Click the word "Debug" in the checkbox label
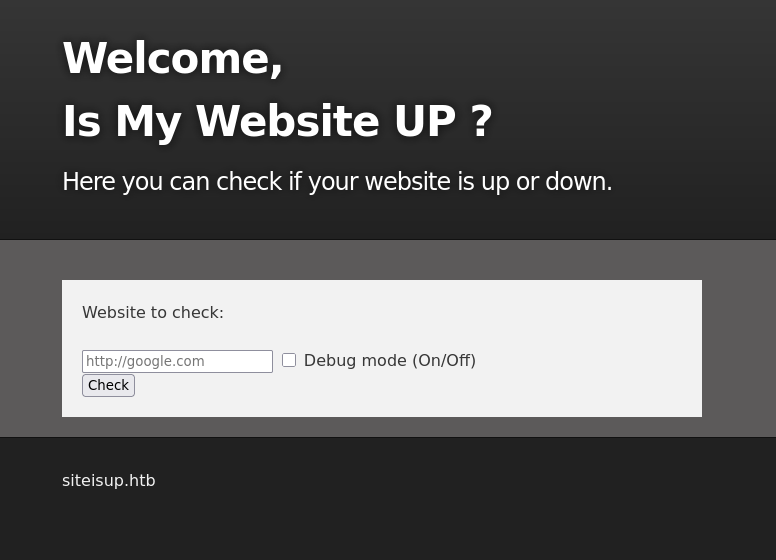 329,360
